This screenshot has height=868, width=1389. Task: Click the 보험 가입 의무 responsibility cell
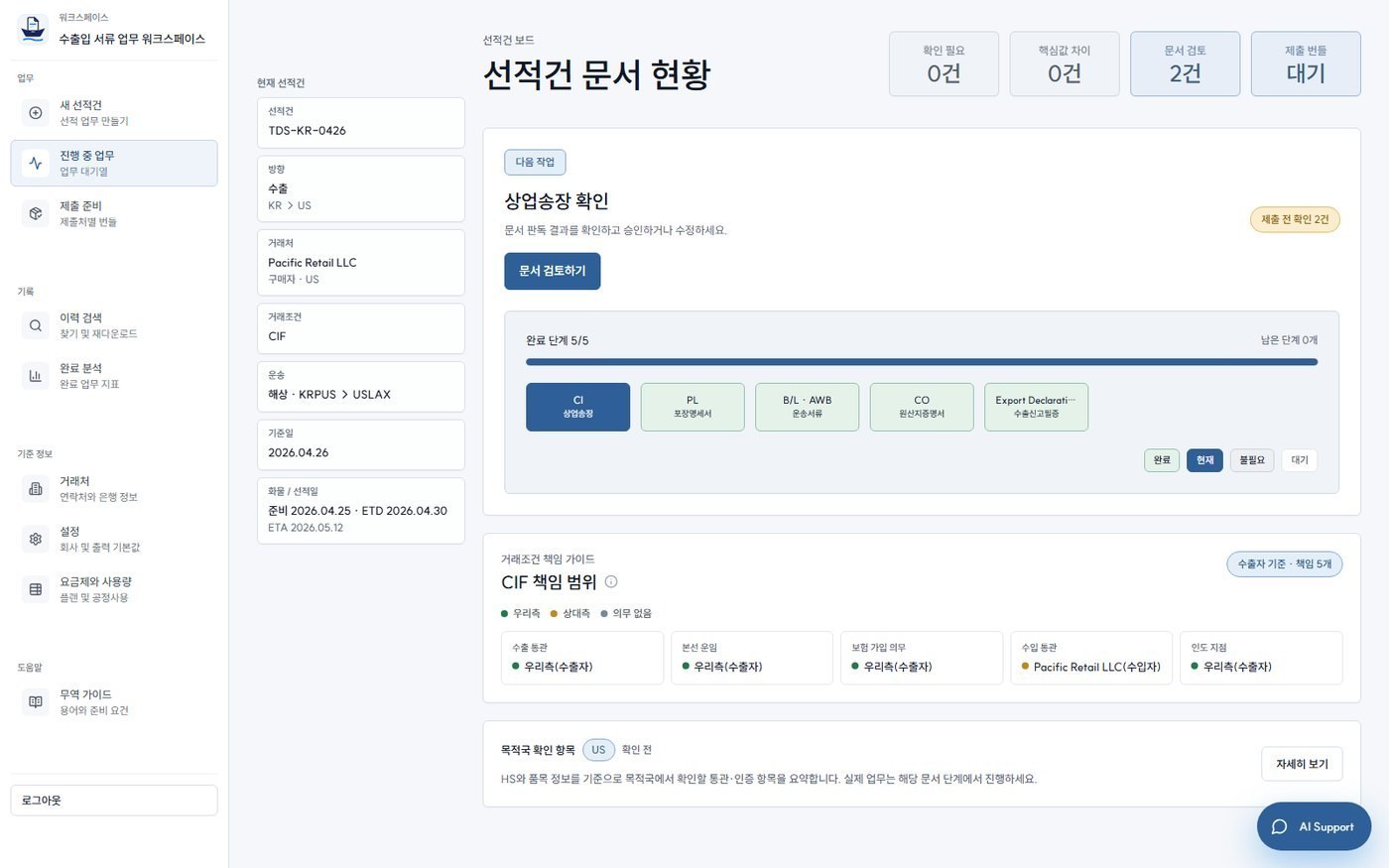pos(922,658)
